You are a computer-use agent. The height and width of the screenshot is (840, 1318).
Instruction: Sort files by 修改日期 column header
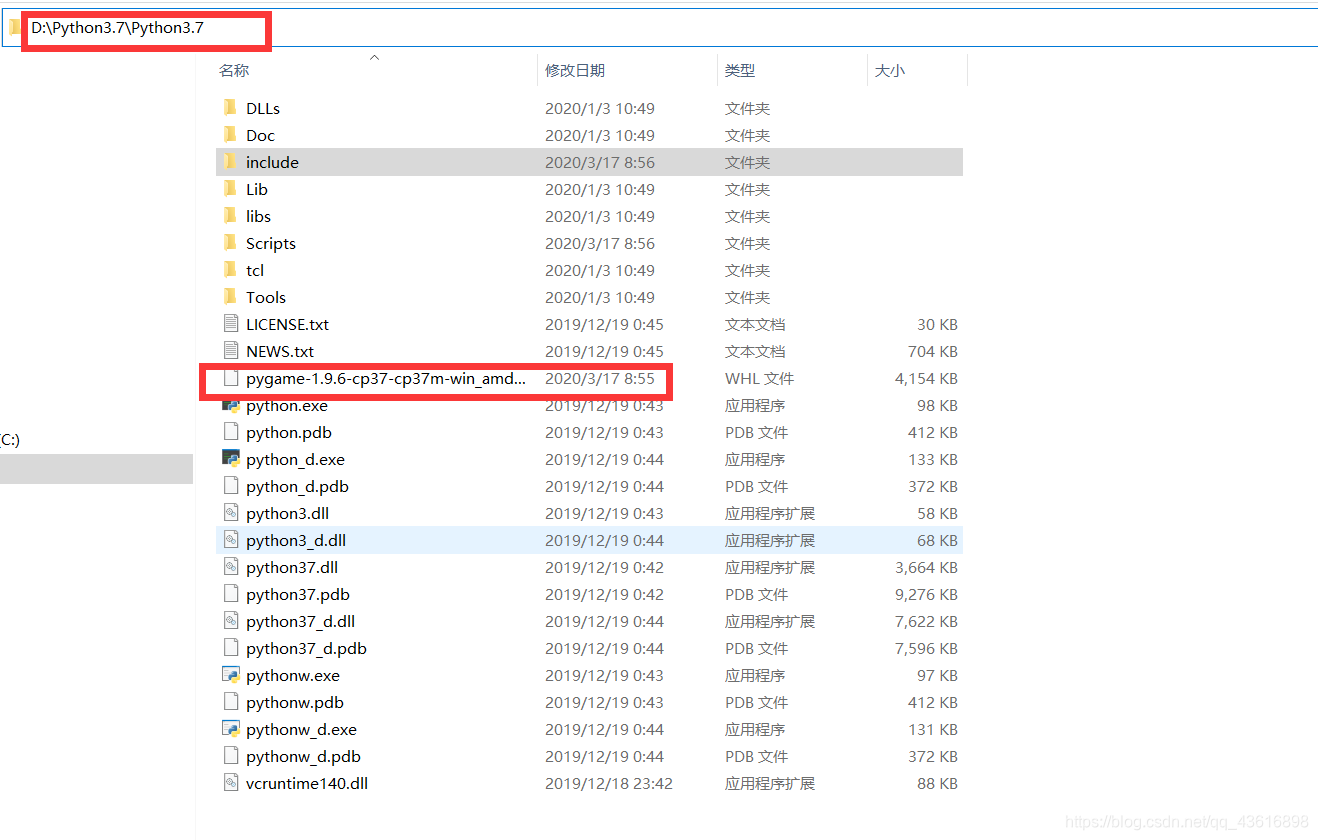click(575, 70)
